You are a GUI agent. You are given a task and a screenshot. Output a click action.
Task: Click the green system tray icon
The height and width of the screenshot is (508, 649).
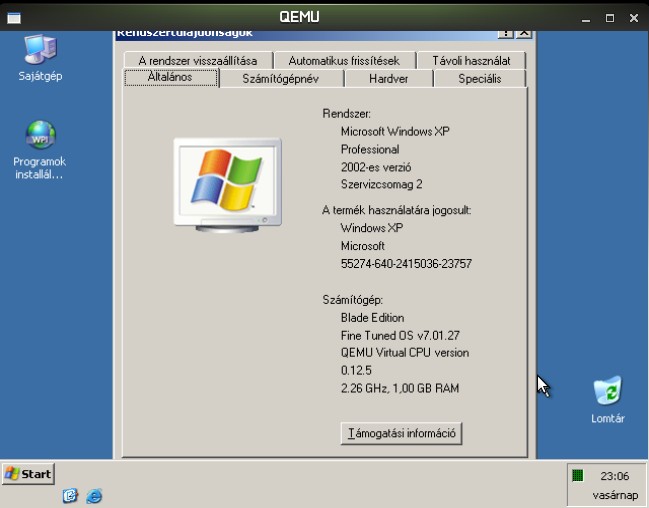(x=577, y=475)
